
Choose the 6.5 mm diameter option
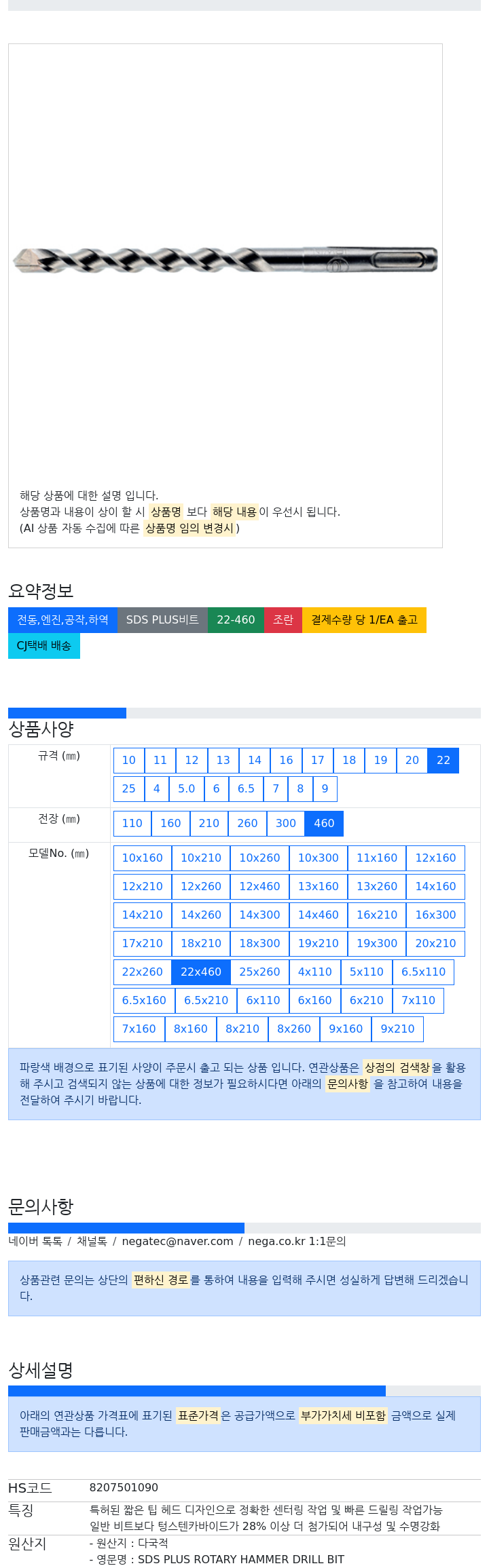246,789
